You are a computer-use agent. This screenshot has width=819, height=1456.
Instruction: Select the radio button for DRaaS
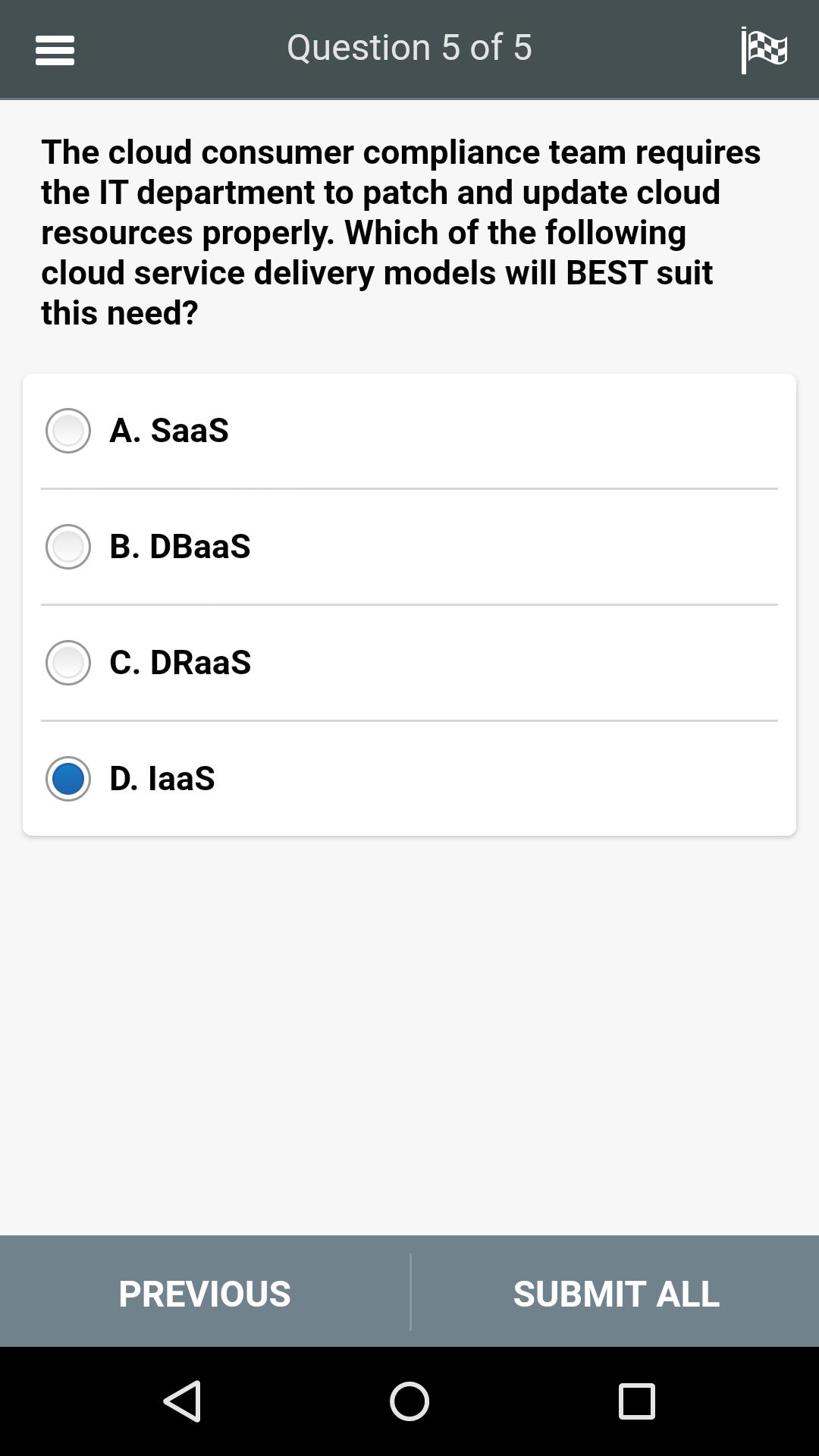(68, 663)
